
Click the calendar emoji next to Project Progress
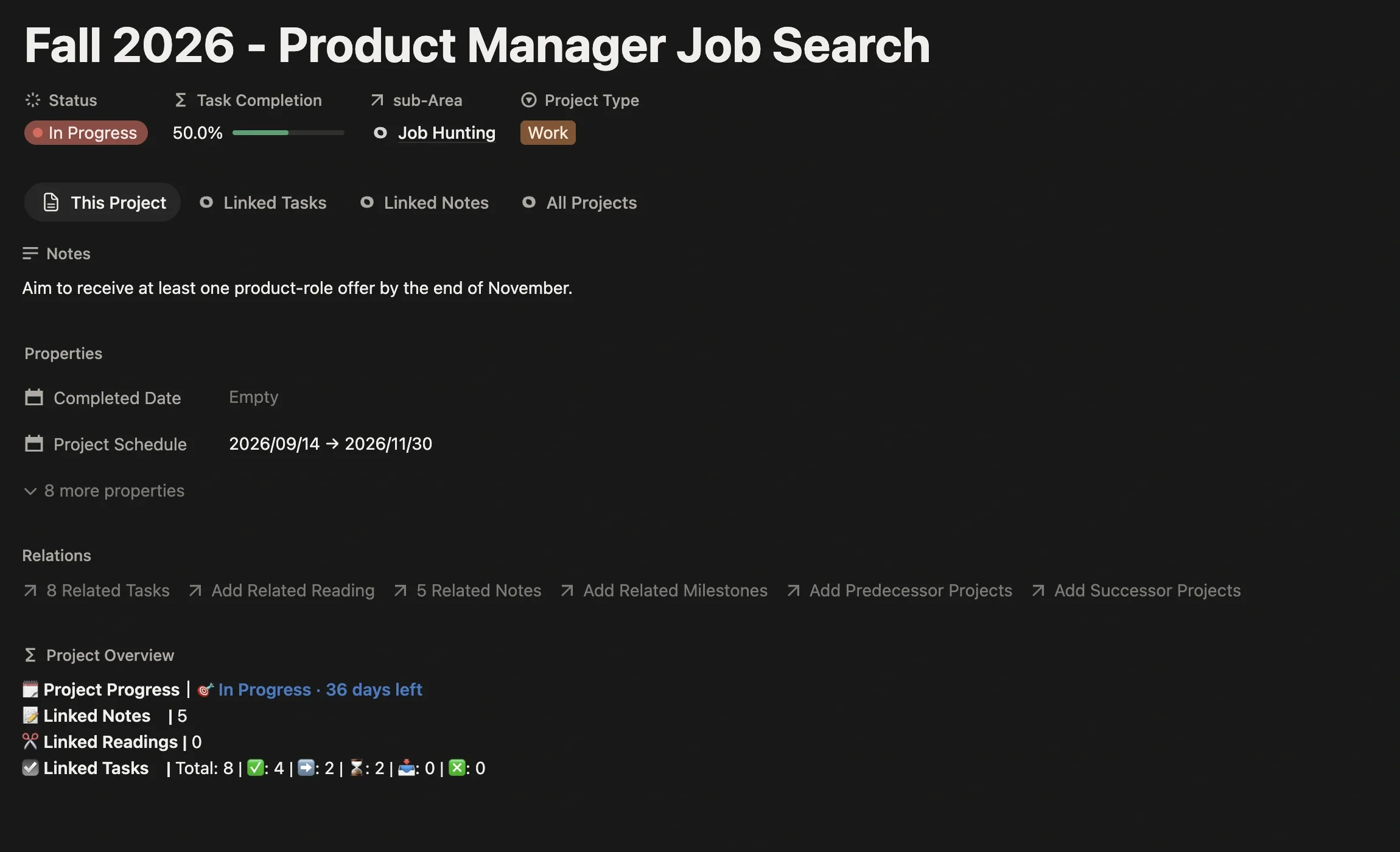30,690
